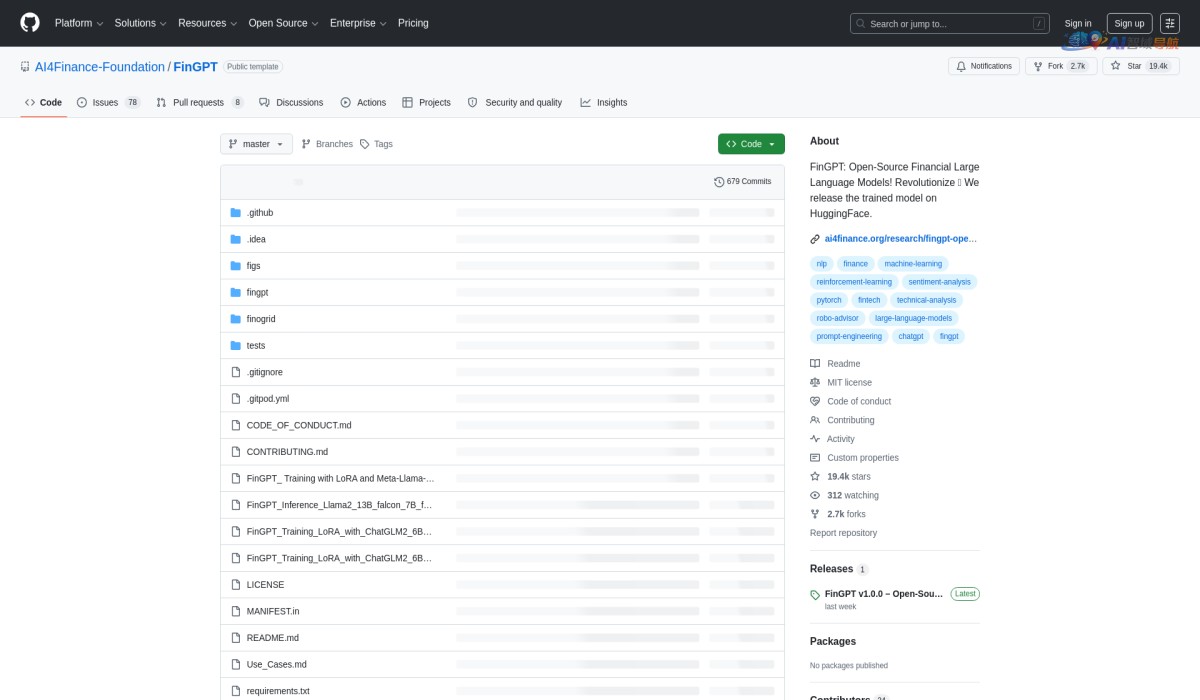Image resolution: width=1200 pixels, height=700 pixels.
Task: Switch to the Code tab
Action: pos(43,102)
